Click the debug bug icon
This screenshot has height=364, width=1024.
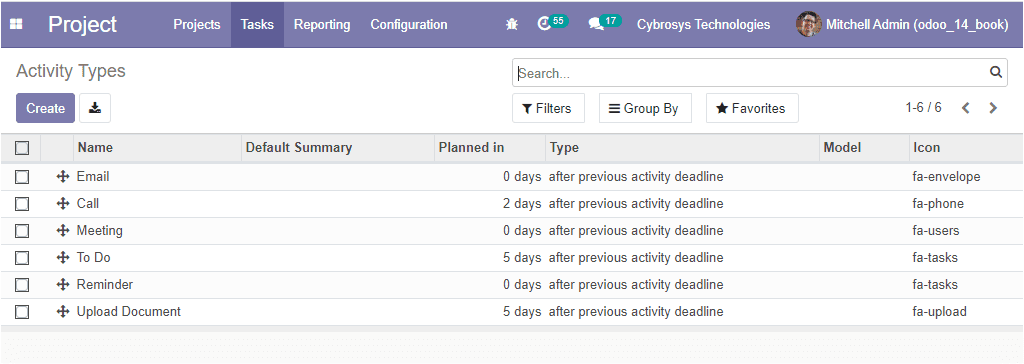[512, 25]
